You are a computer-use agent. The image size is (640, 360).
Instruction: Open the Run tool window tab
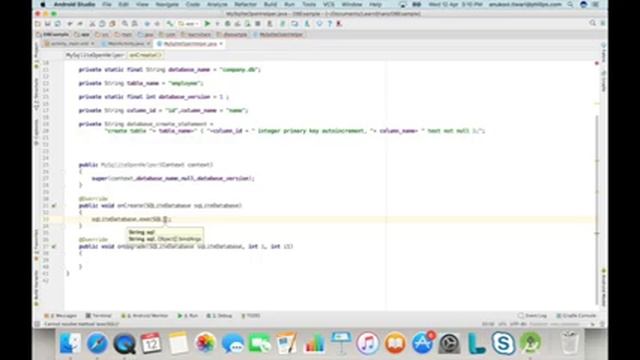[188, 316]
